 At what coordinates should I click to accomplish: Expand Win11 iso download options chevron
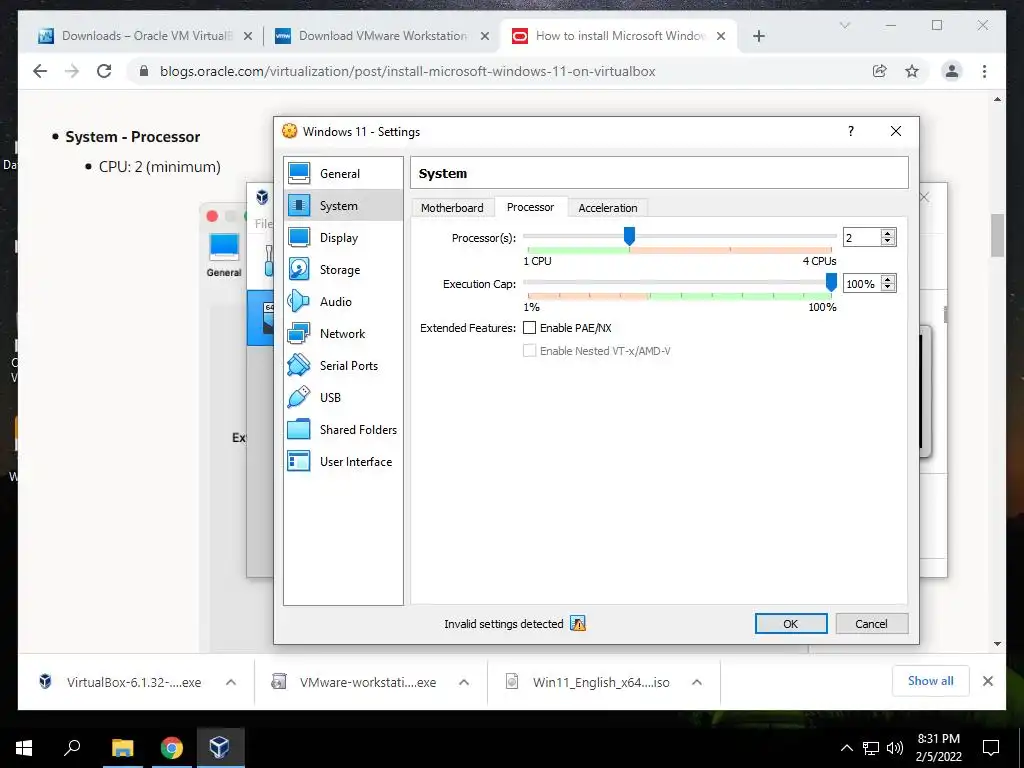point(697,682)
